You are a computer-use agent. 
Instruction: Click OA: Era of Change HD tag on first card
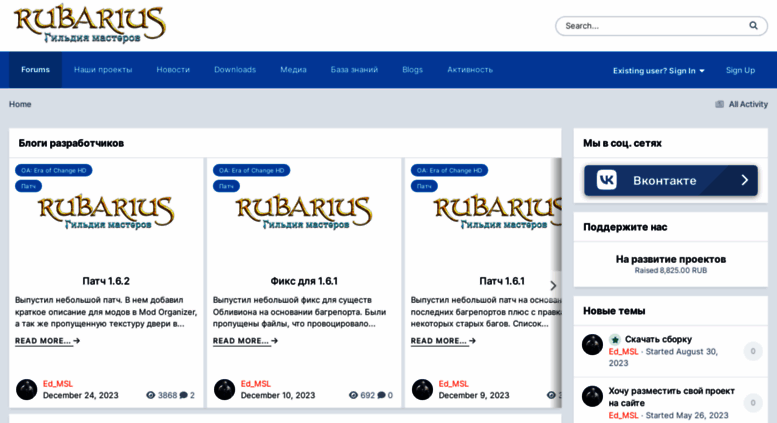point(54,170)
